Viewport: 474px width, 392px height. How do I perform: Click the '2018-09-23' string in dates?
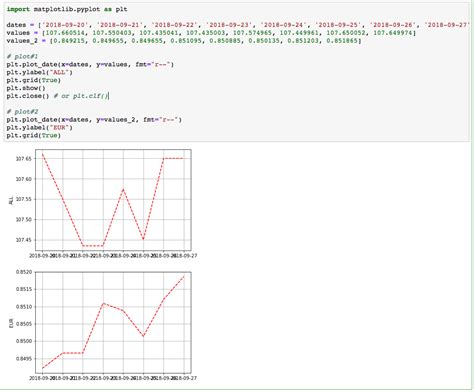229,25
